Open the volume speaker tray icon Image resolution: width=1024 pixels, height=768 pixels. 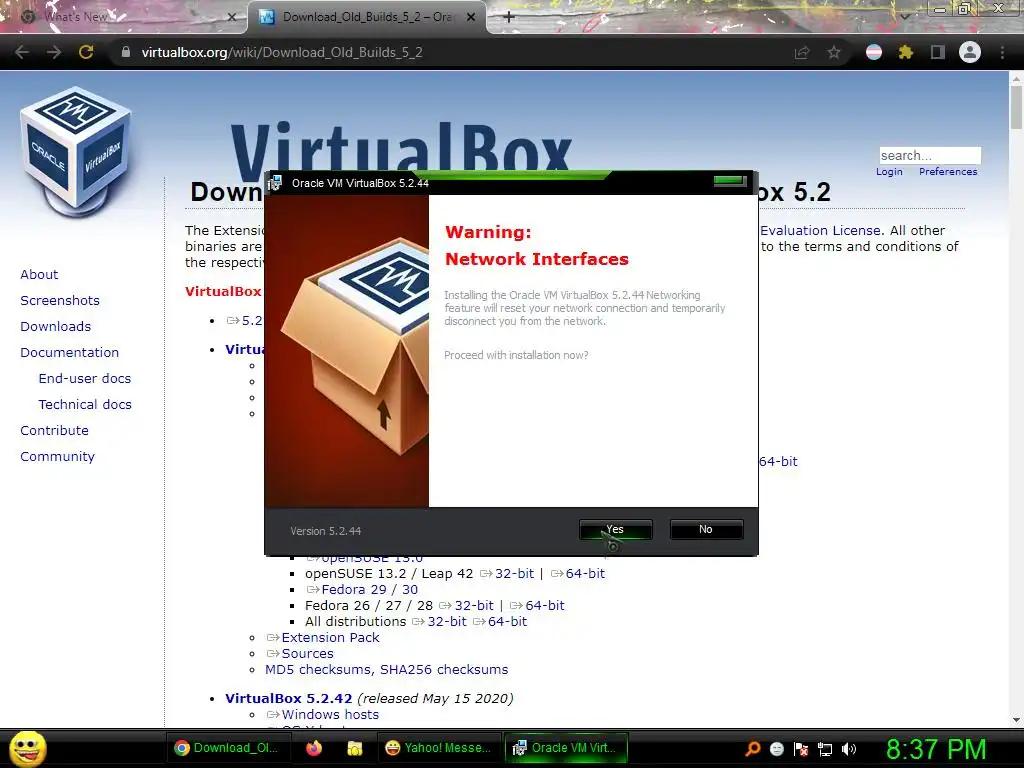pyautogui.click(x=849, y=749)
